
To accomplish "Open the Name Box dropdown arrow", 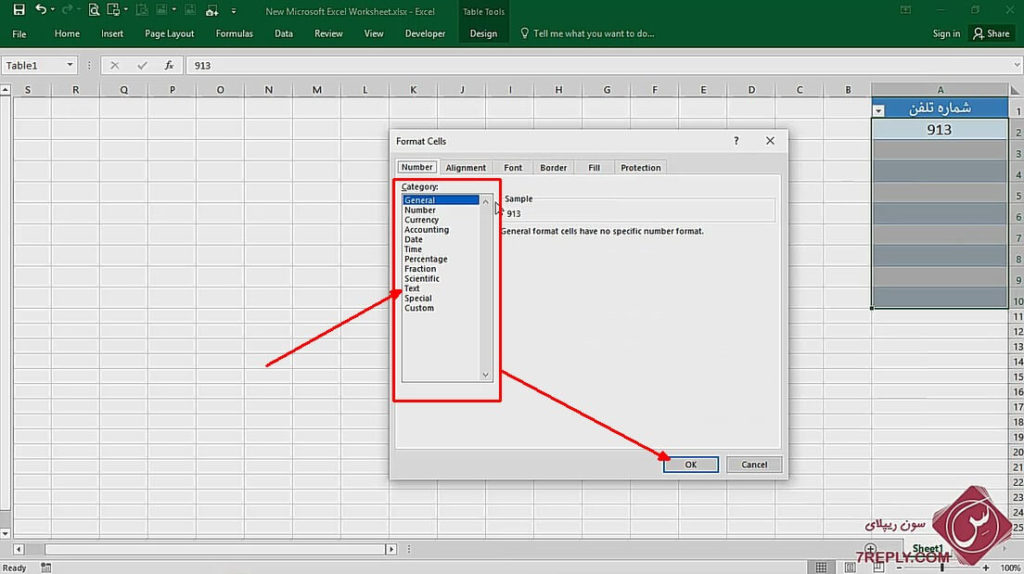I will click(69, 65).
